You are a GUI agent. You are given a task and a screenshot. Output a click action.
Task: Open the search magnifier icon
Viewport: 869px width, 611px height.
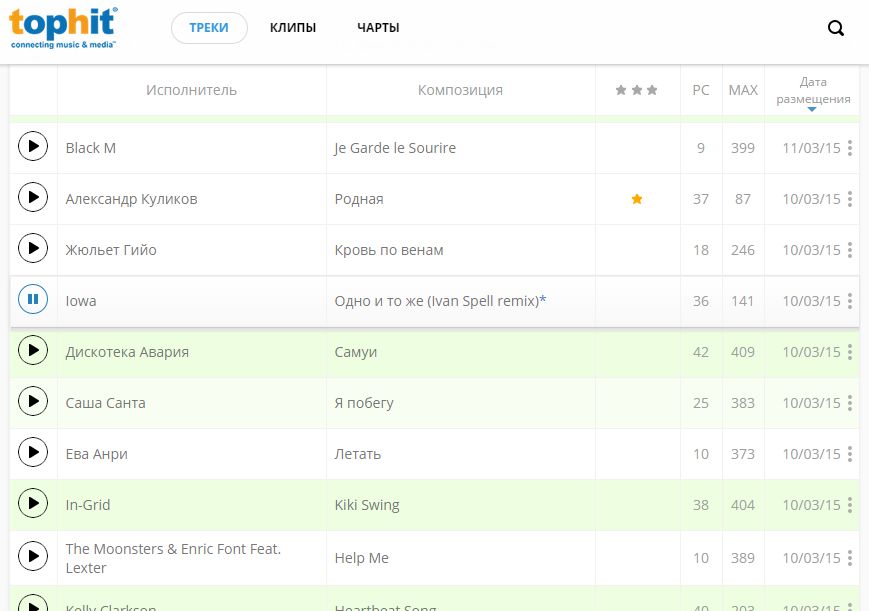pos(836,28)
